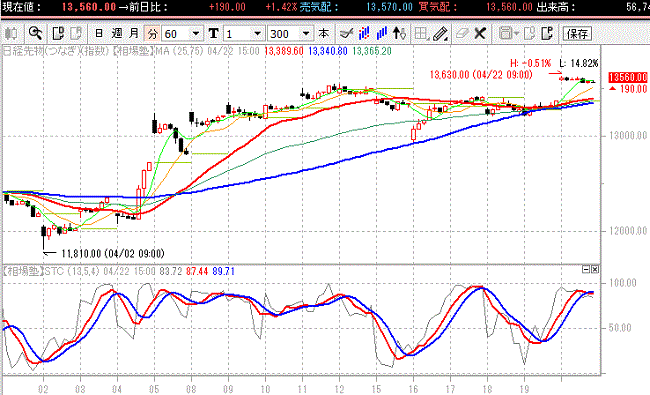Click the first copy-document toolbar icon

pyautogui.click(x=58, y=33)
